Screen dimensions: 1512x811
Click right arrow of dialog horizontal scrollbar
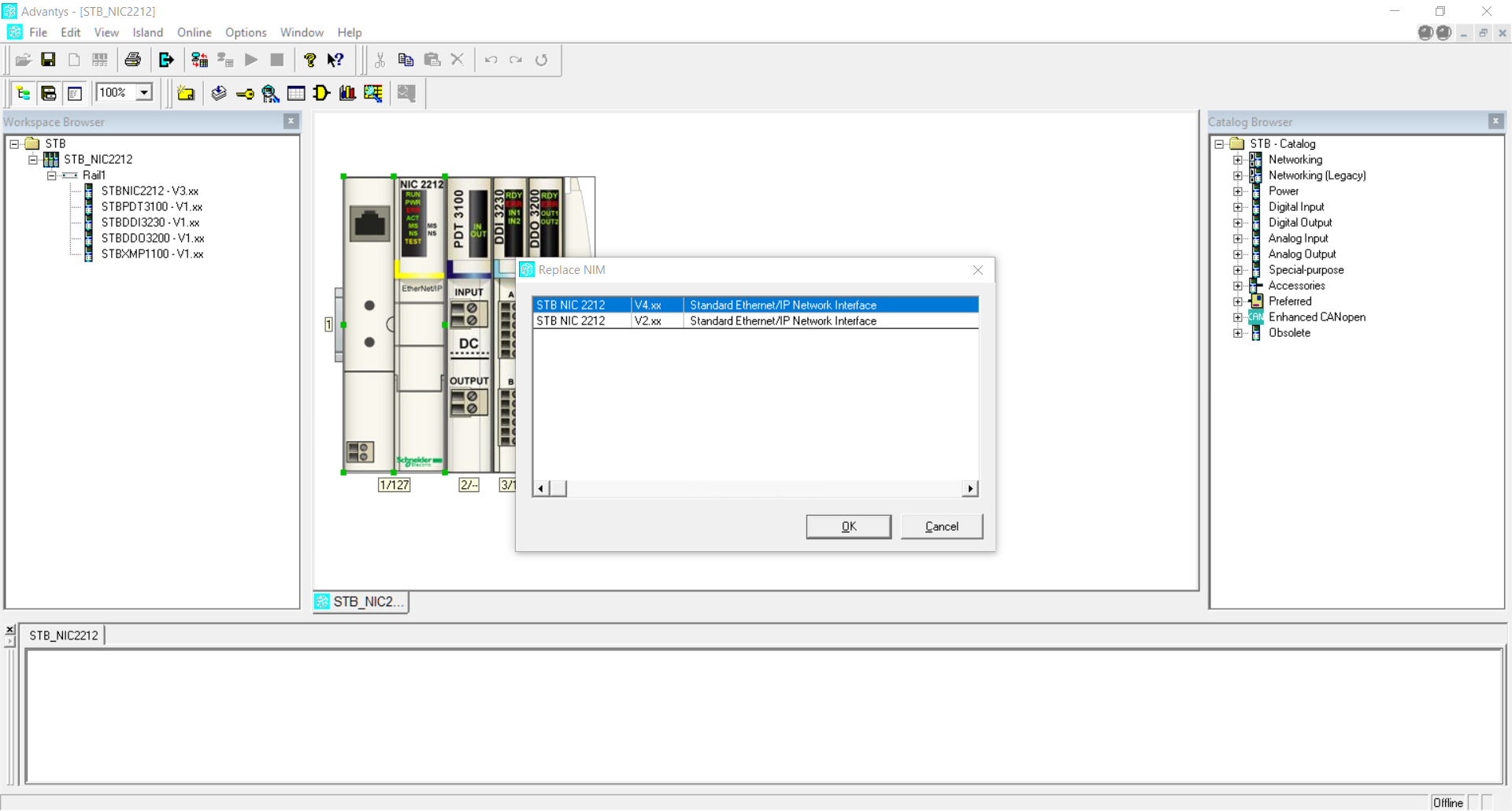point(970,489)
